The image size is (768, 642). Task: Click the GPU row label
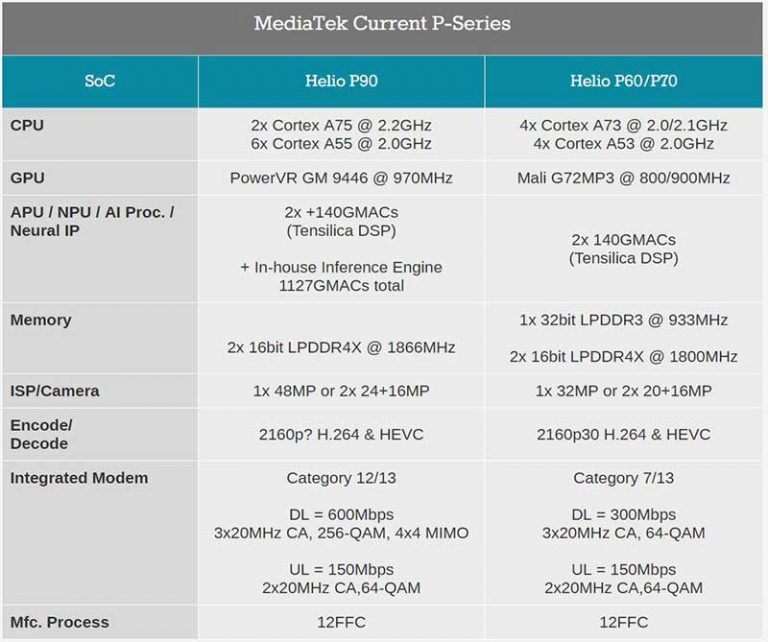tap(27, 178)
